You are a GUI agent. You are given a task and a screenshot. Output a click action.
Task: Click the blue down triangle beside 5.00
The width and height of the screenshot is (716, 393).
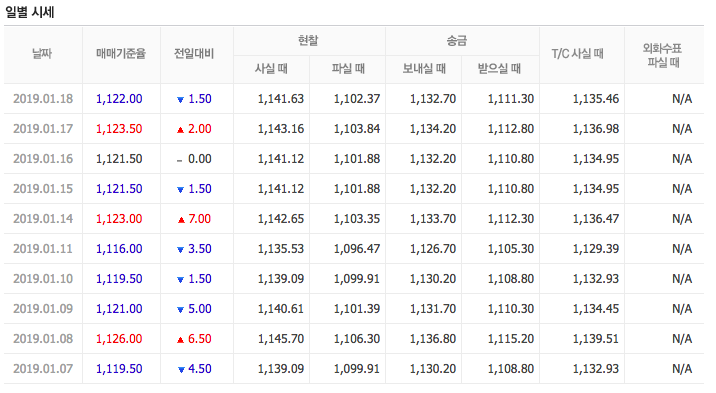(x=180, y=310)
